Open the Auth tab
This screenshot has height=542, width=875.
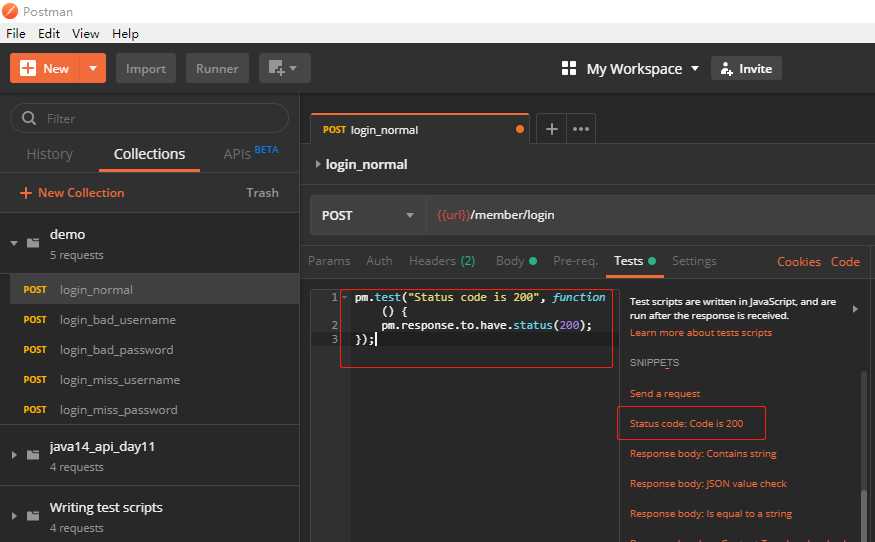coord(379,261)
